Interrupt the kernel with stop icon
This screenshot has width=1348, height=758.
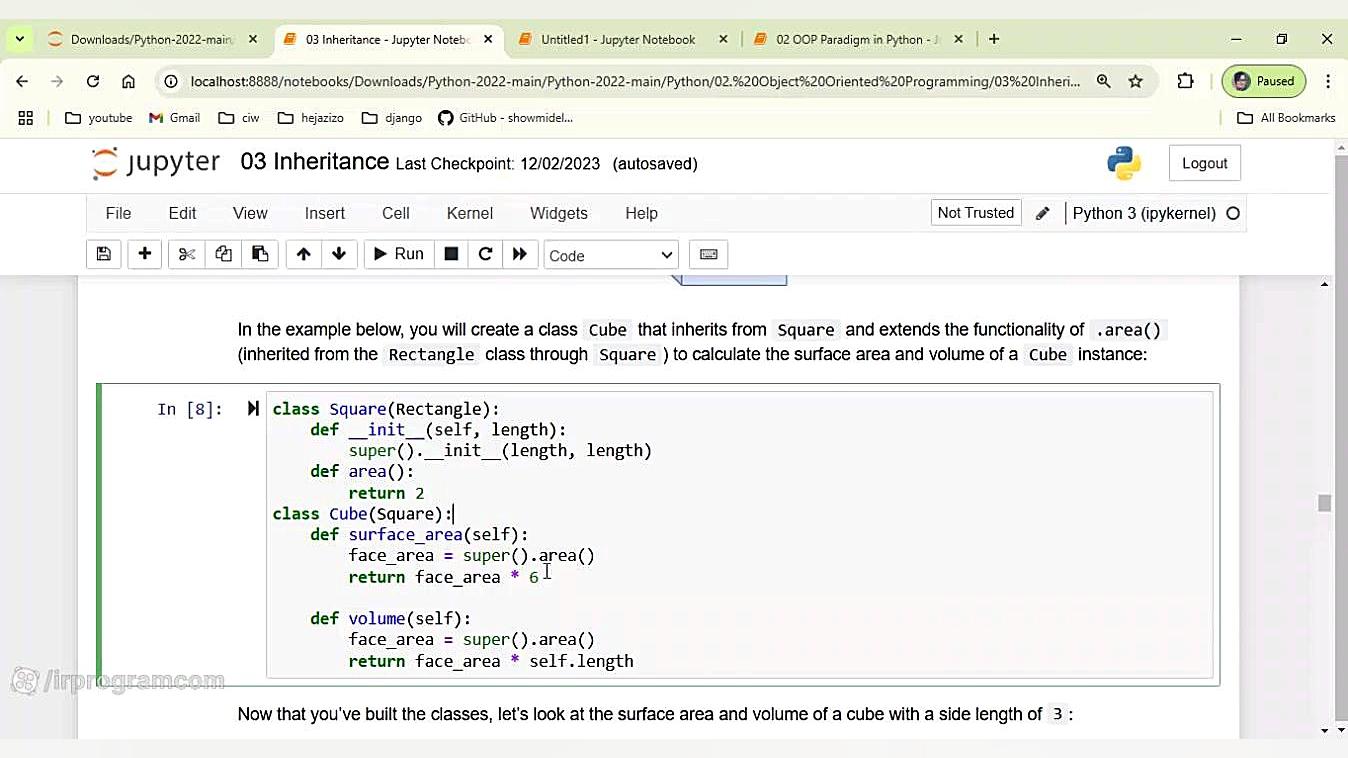[x=451, y=254]
